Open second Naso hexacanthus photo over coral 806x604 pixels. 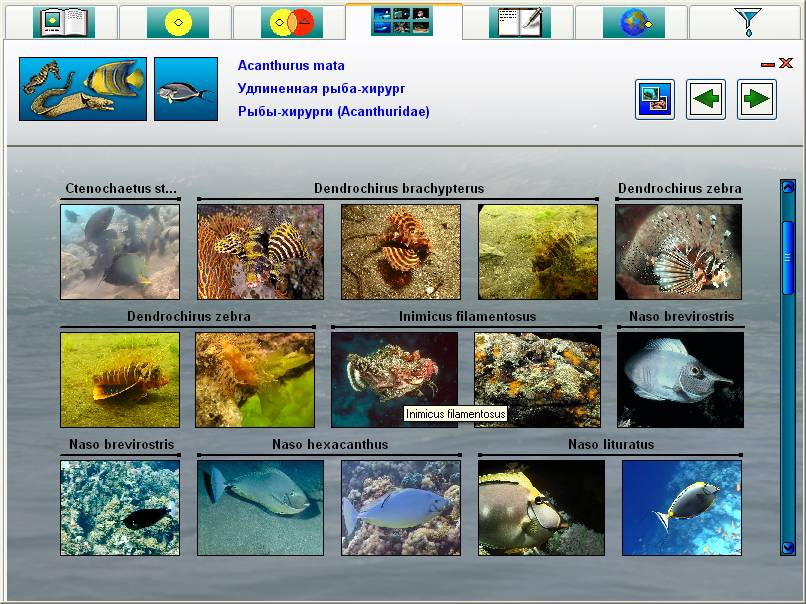(401, 508)
